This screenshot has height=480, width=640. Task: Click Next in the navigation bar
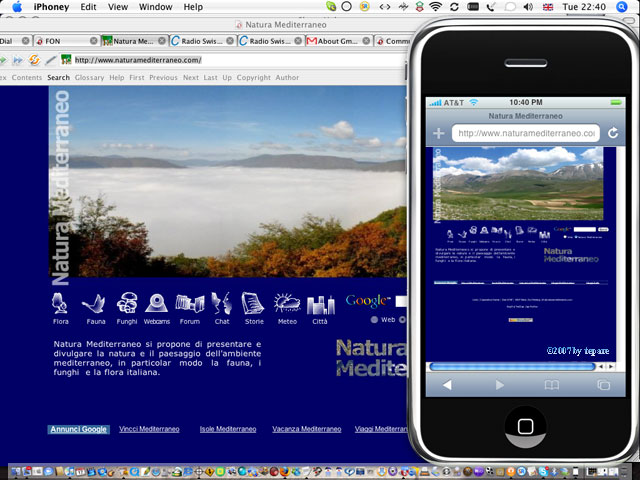(191, 78)
